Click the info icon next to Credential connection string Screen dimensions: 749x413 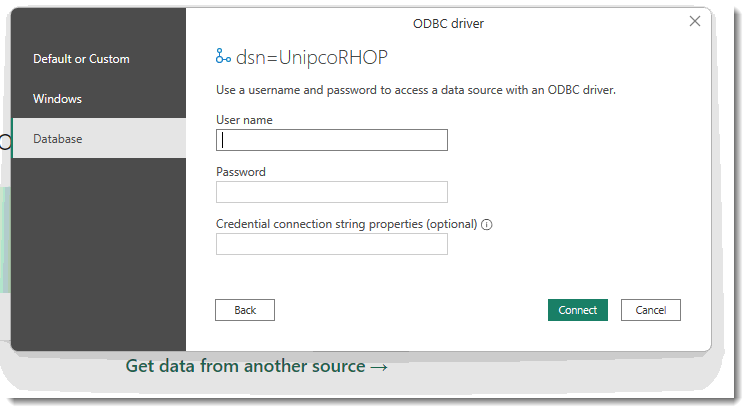click(487, 225)
